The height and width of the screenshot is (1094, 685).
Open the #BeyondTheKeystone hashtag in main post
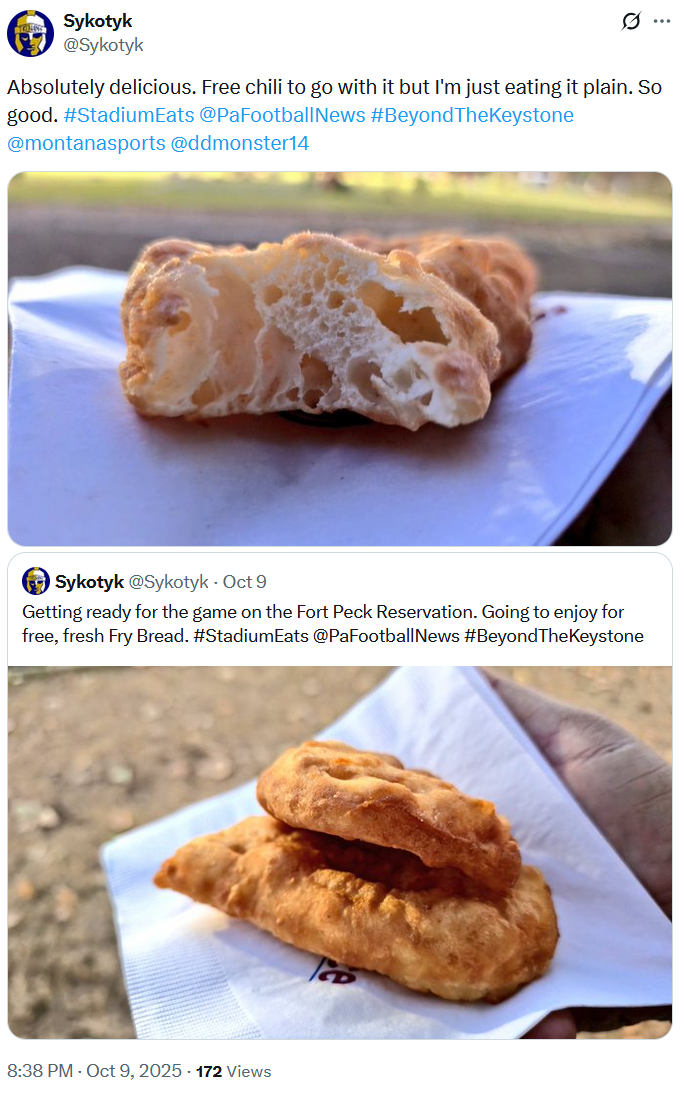[472, 115]
